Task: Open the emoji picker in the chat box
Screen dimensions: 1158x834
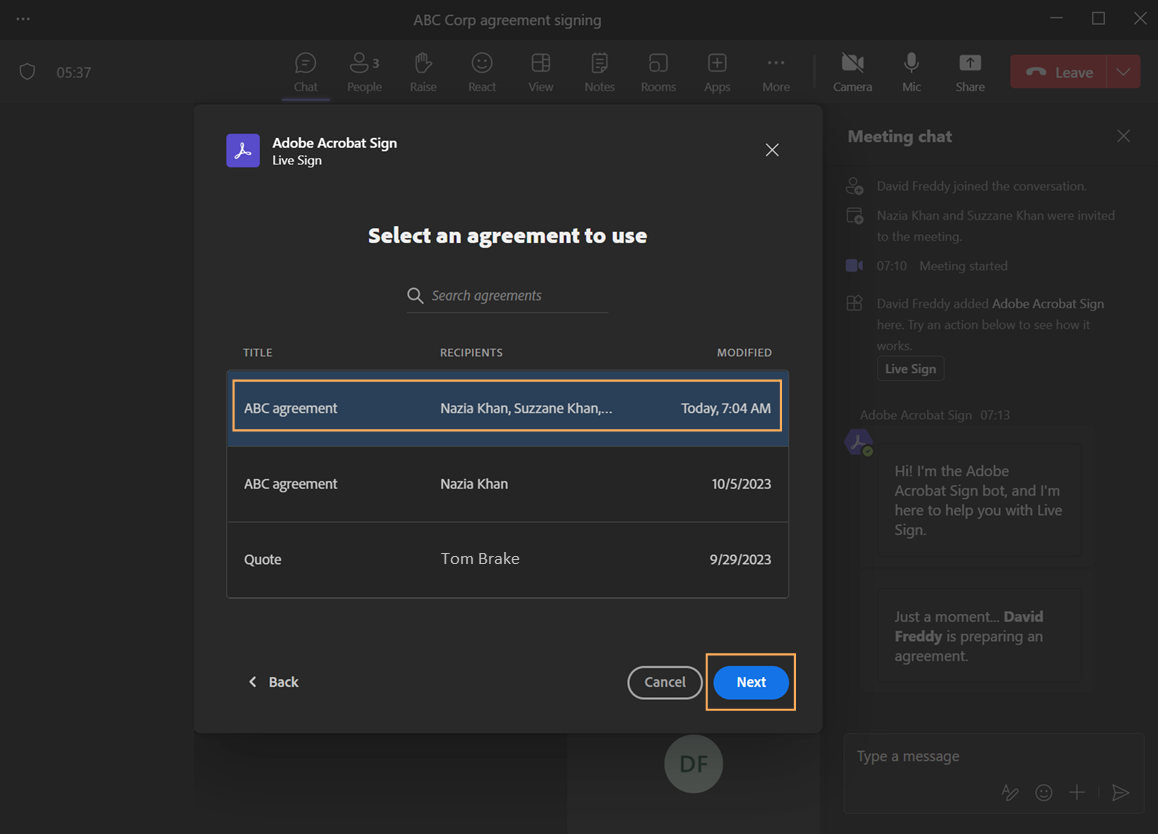Action: click(1043, 792)
